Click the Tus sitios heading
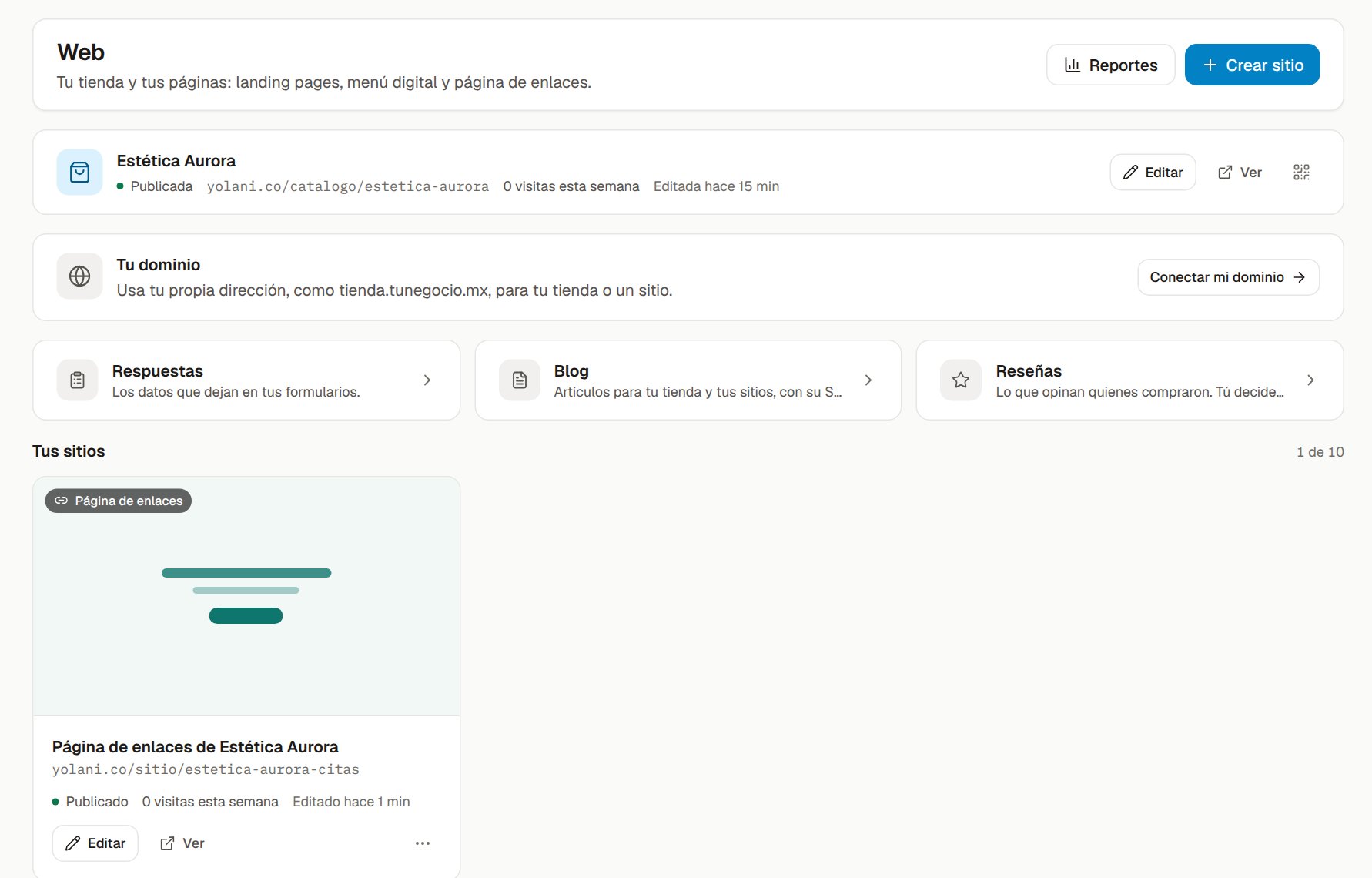Screen dimensions: 1372x878 [x=69, y=451]
